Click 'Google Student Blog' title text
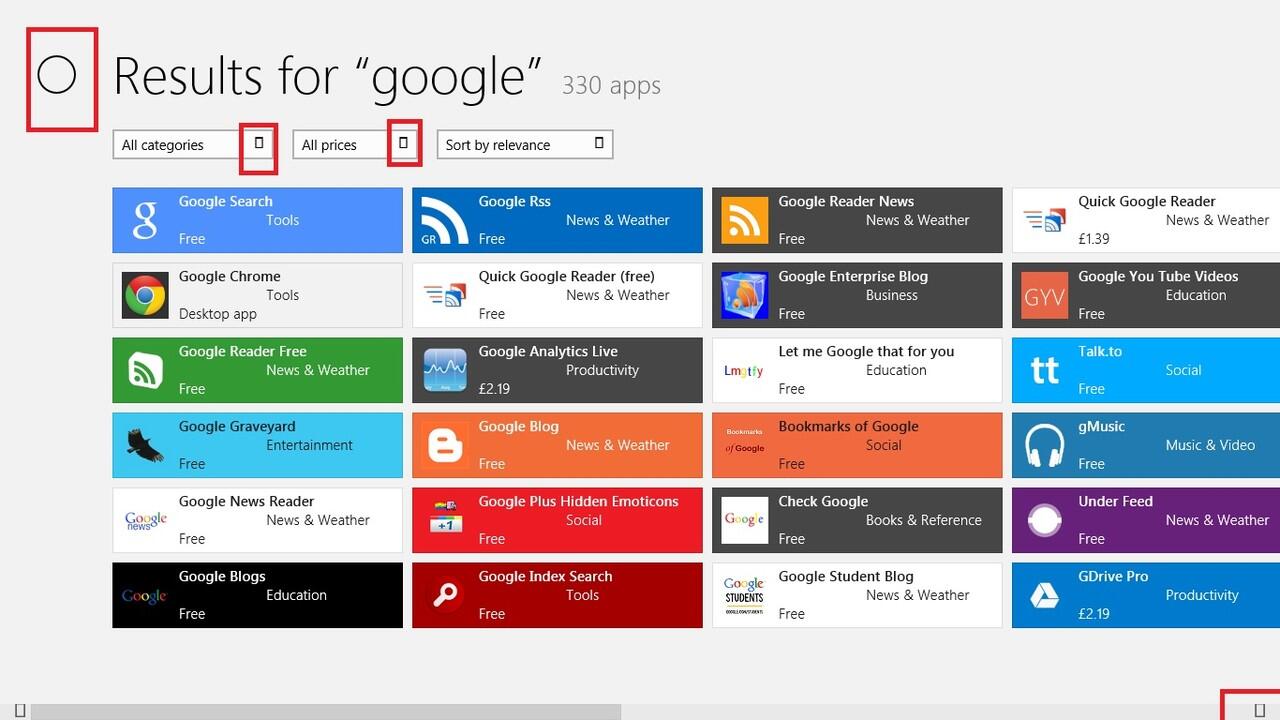The height and width of the screenshot is (720, 1280). [x=846, y=576]
